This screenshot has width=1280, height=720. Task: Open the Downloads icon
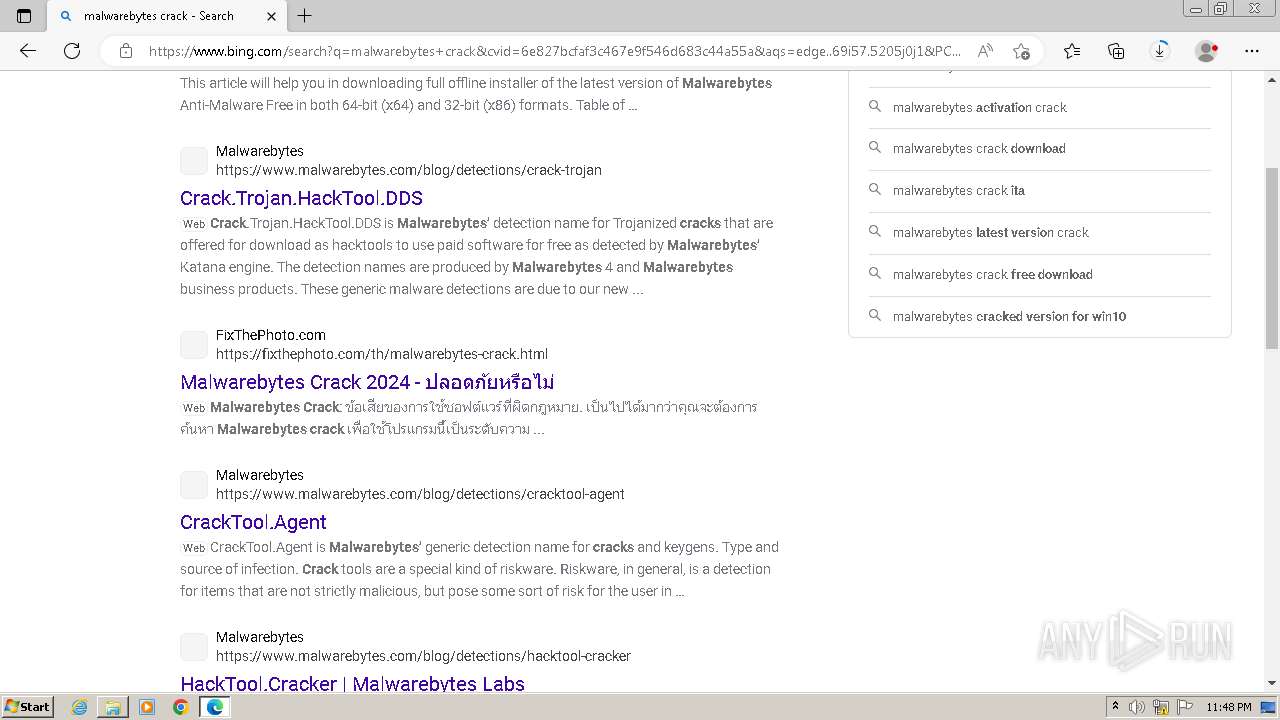[x=1160, y=51]
